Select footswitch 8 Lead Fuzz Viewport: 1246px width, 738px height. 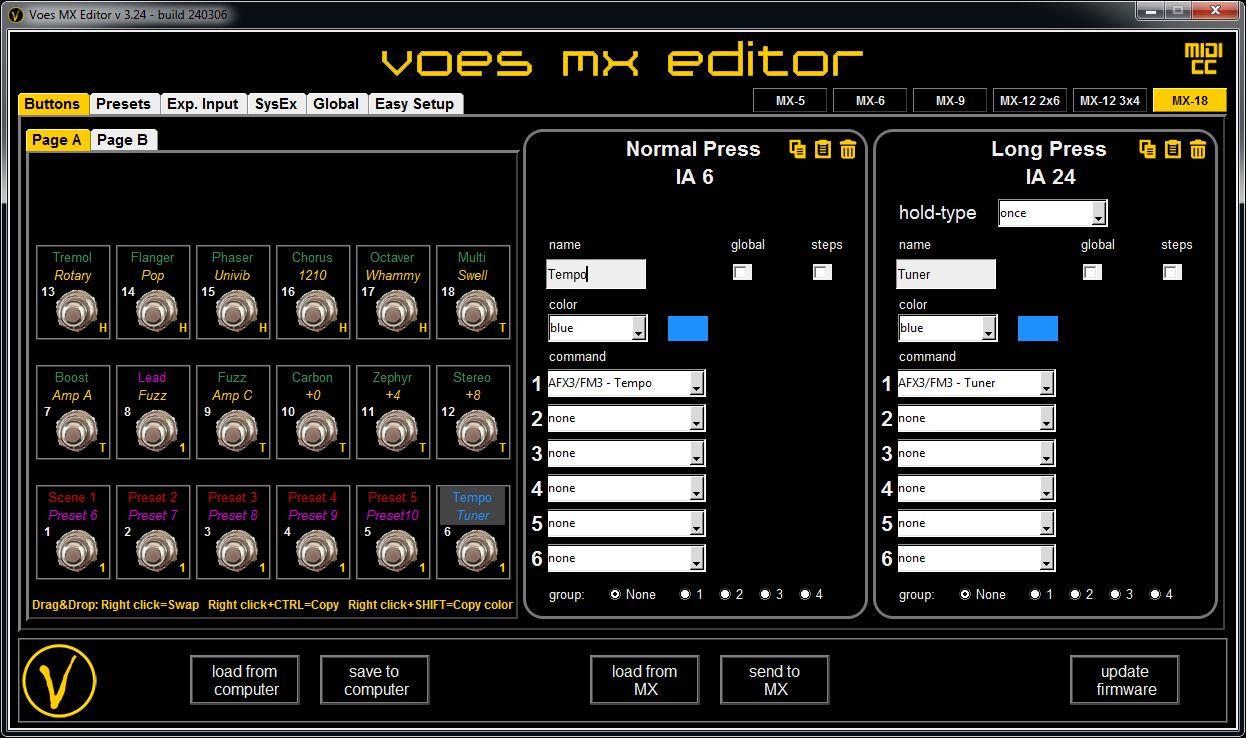[x=152, y=412]
